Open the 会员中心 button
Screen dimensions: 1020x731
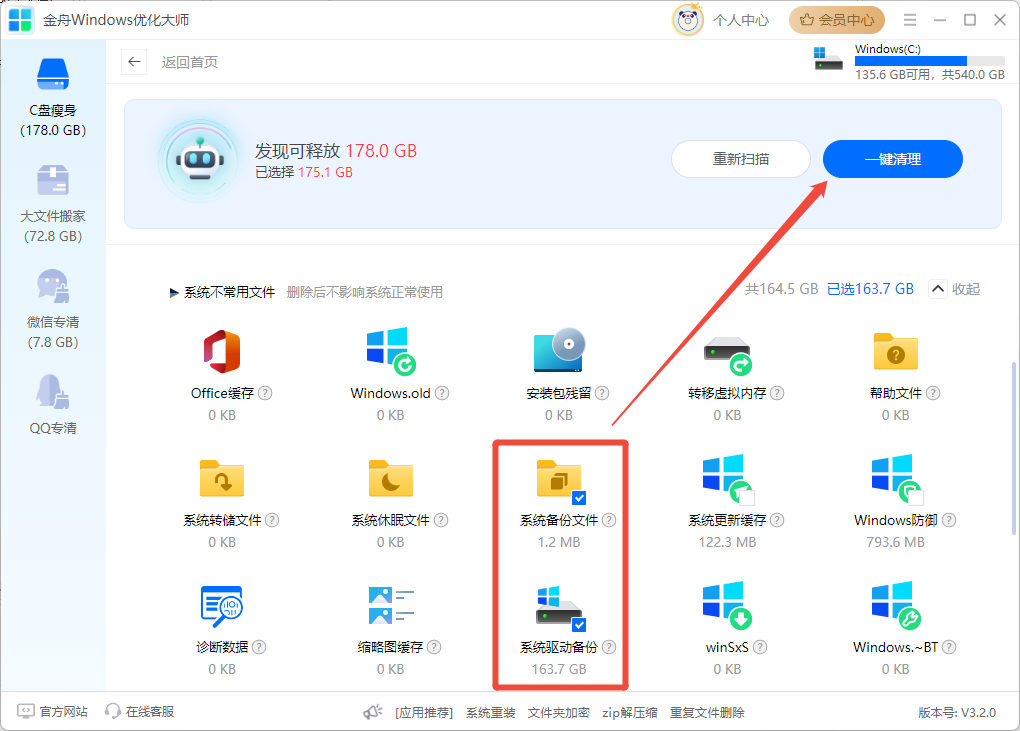click(837, 20)
